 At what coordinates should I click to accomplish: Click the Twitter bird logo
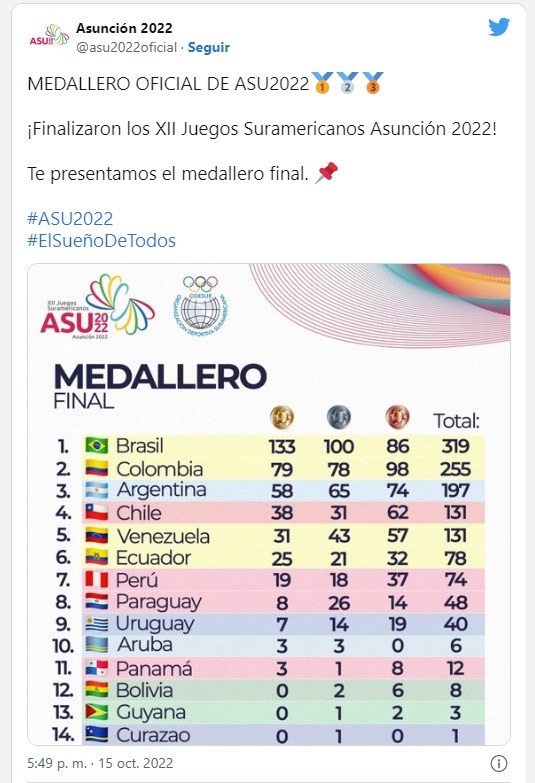click(499, 27)
